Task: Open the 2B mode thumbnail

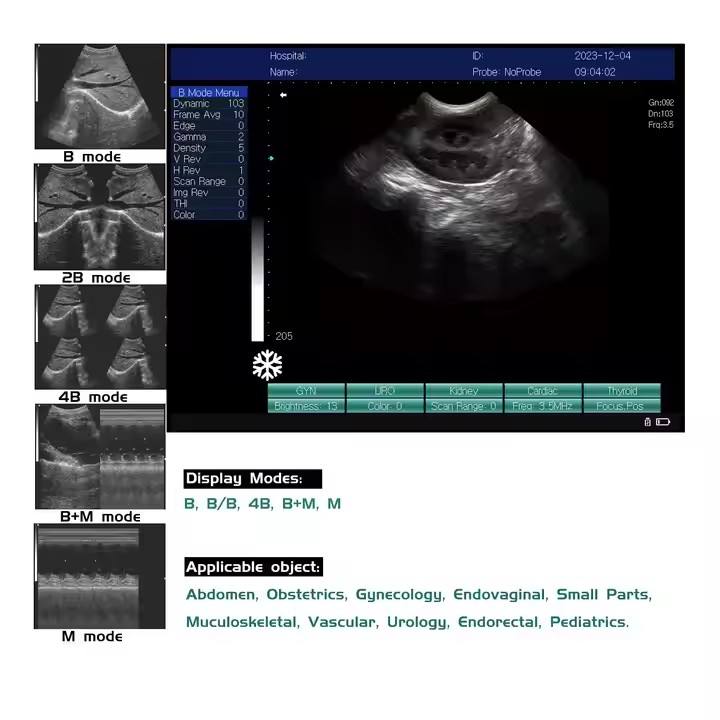Action: pyautogui.click(x=100, y=217)
